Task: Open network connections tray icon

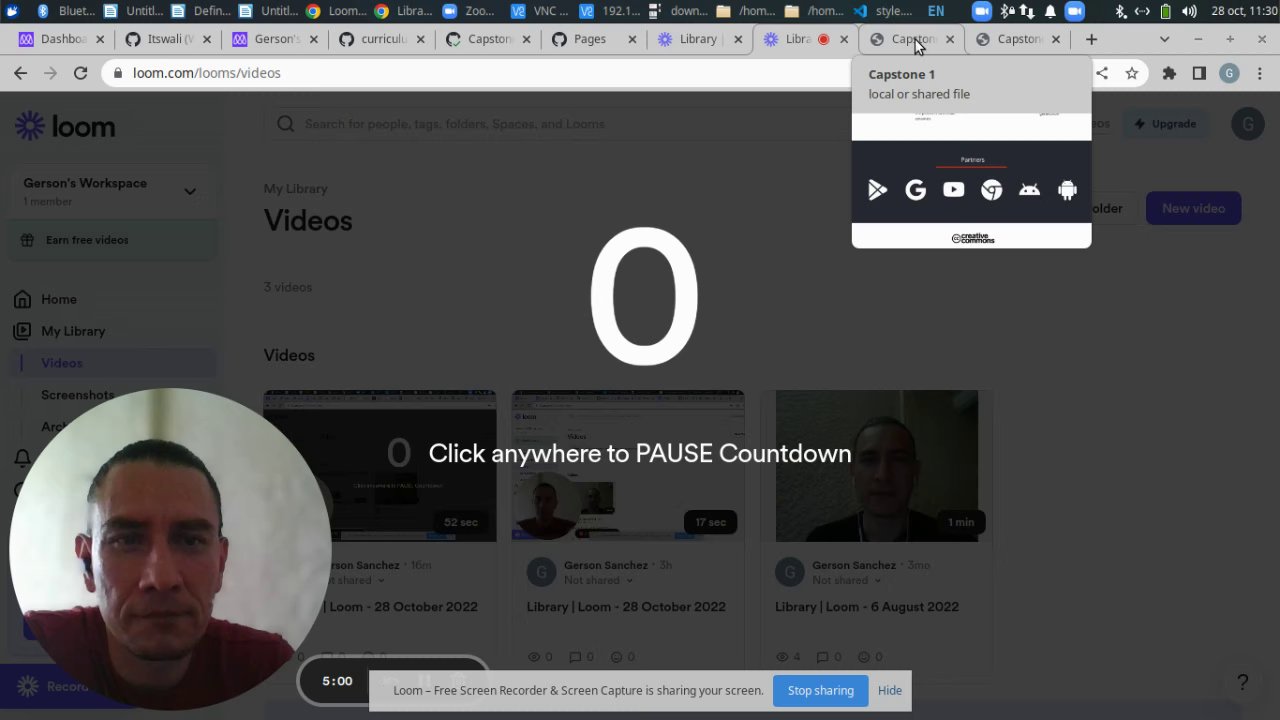Action: coord(1142,11)
